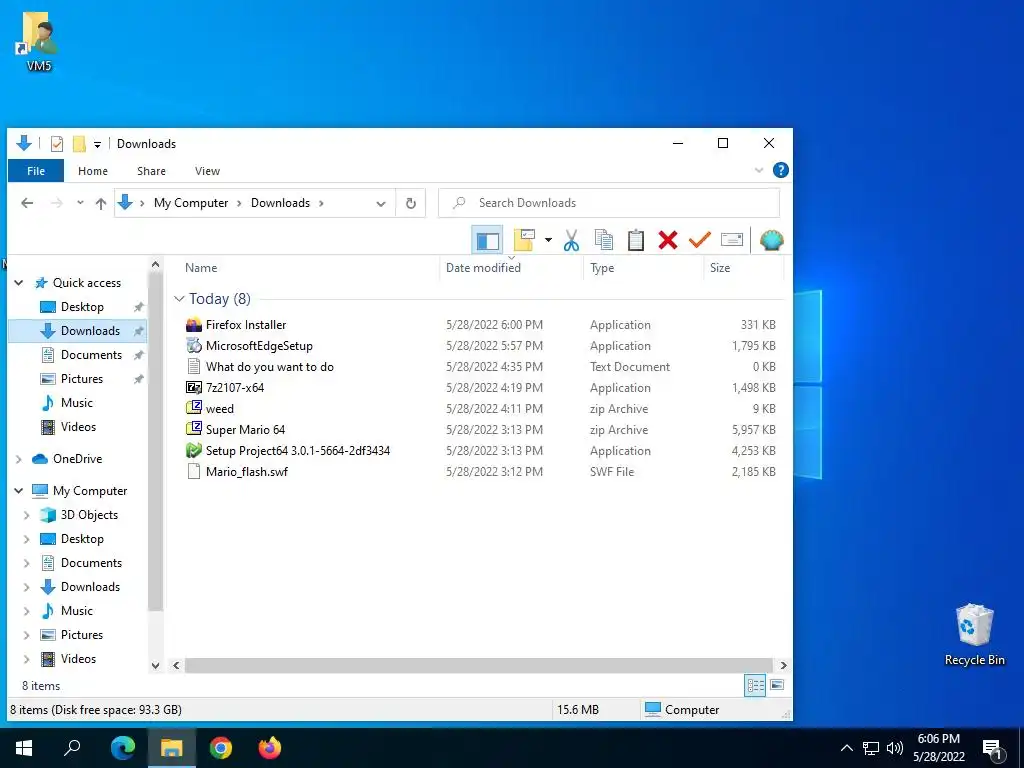Switch to the Home ribbon tab

pyautogui.click(x=93, y=171)
